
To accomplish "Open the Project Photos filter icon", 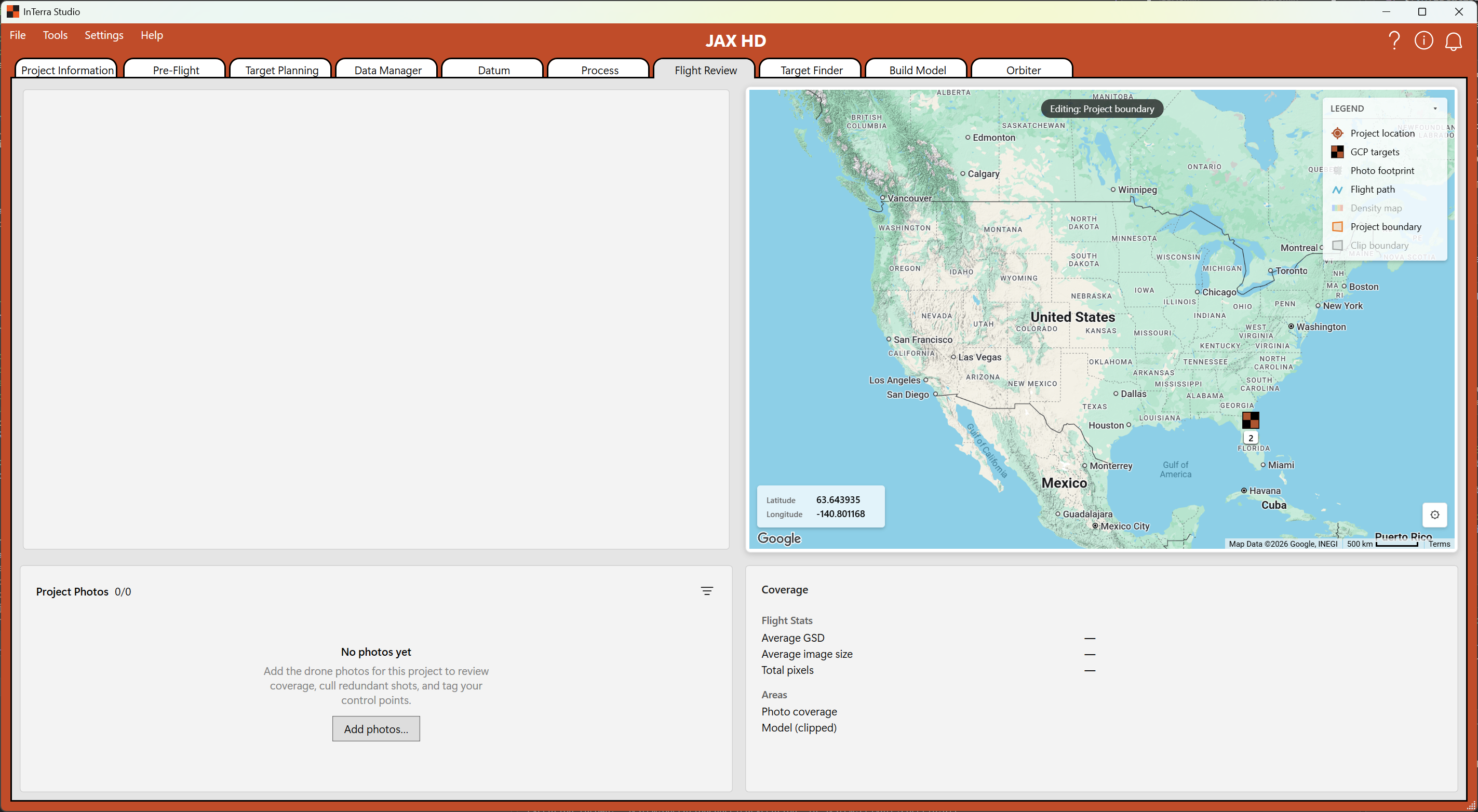I will (707, 591).
